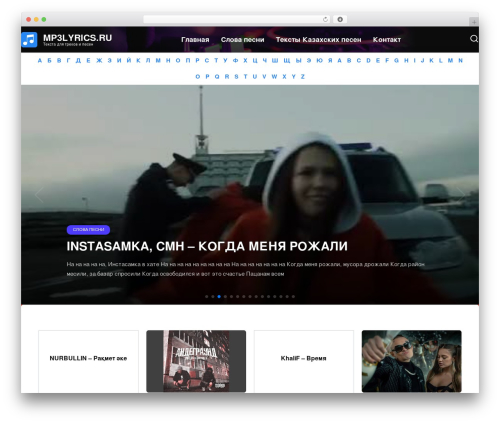500x423 pixels.
Task: Select the letter Ч in the alphabet index
Action: pyautogui.click(x=265, y=60)
